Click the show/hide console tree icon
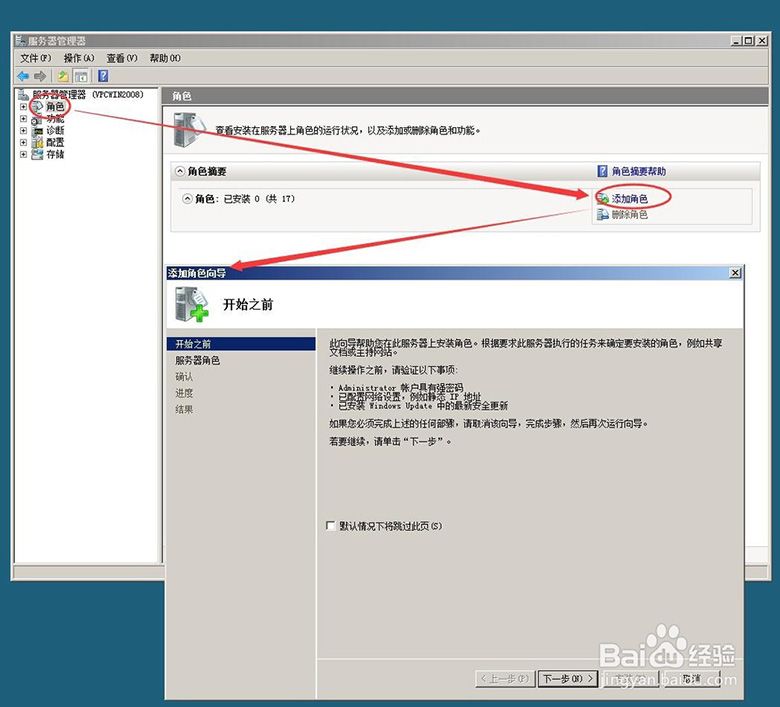This screenshot has height=707, width=780. click(x=81, y=76)
